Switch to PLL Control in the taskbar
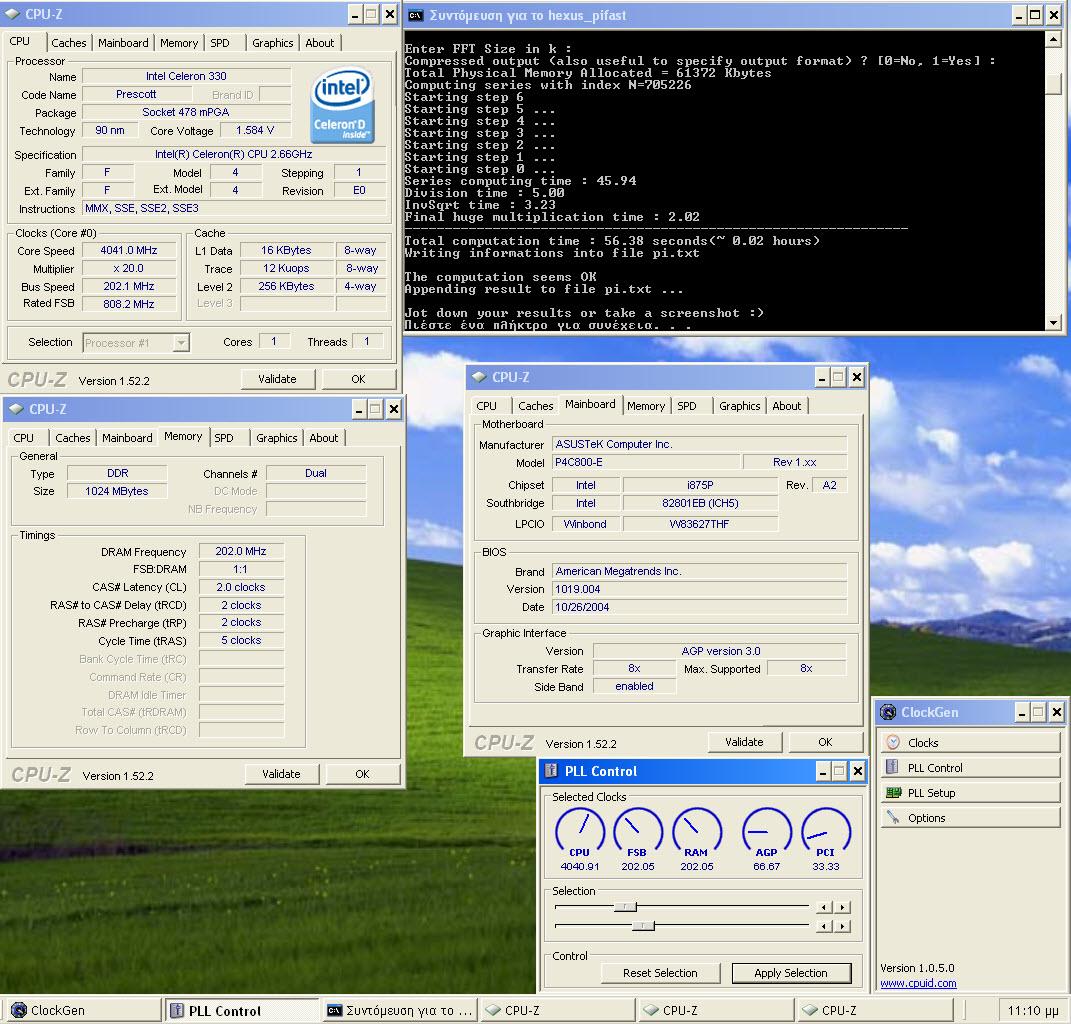Image resolution: width=1071 pixels, height=1024 pixels. 242,1010
